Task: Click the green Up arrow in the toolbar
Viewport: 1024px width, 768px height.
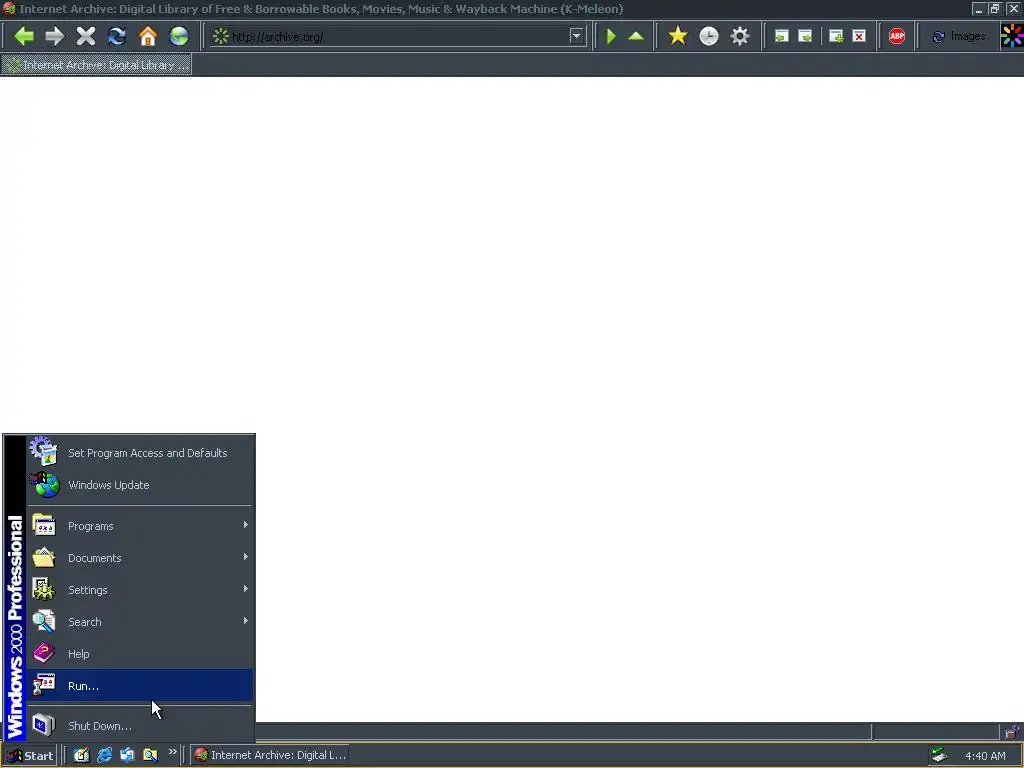Action: tap(636, 36)
